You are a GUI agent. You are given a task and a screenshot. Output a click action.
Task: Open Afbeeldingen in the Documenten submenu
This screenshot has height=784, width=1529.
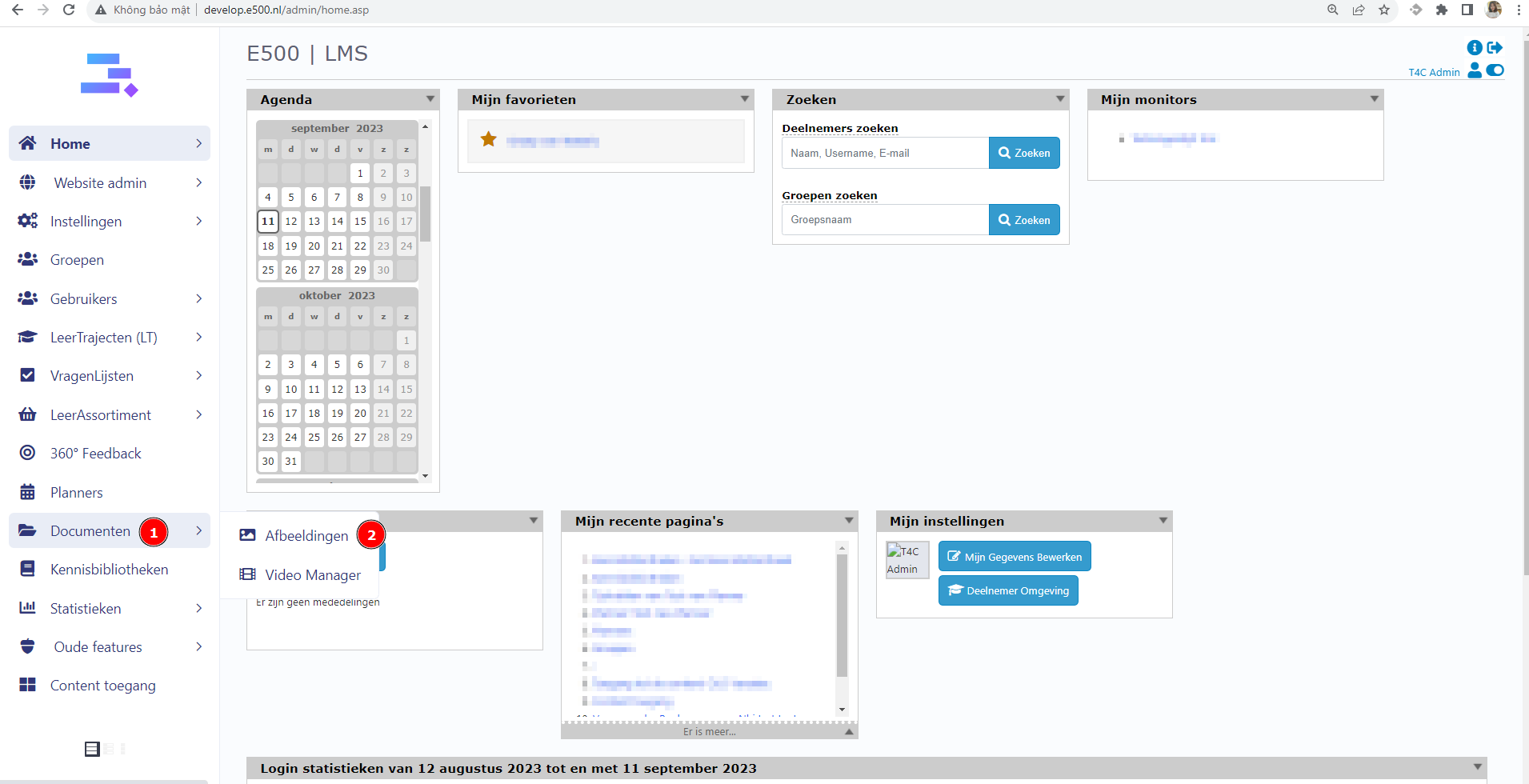tap(306, 536)
